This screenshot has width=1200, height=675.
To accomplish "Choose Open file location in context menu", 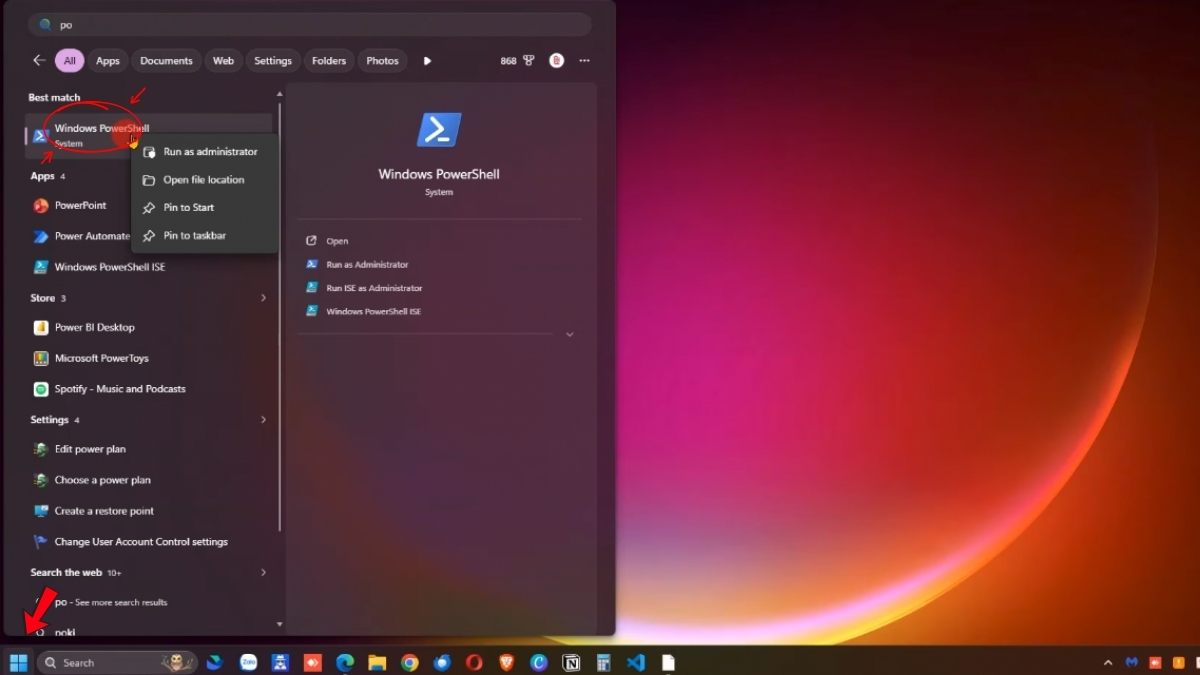I will coord(204,180).
